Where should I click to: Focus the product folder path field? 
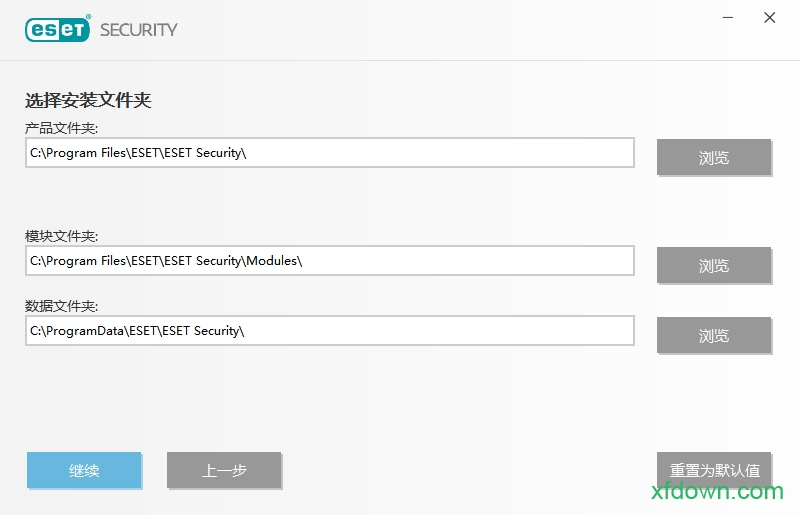(330, 153)
